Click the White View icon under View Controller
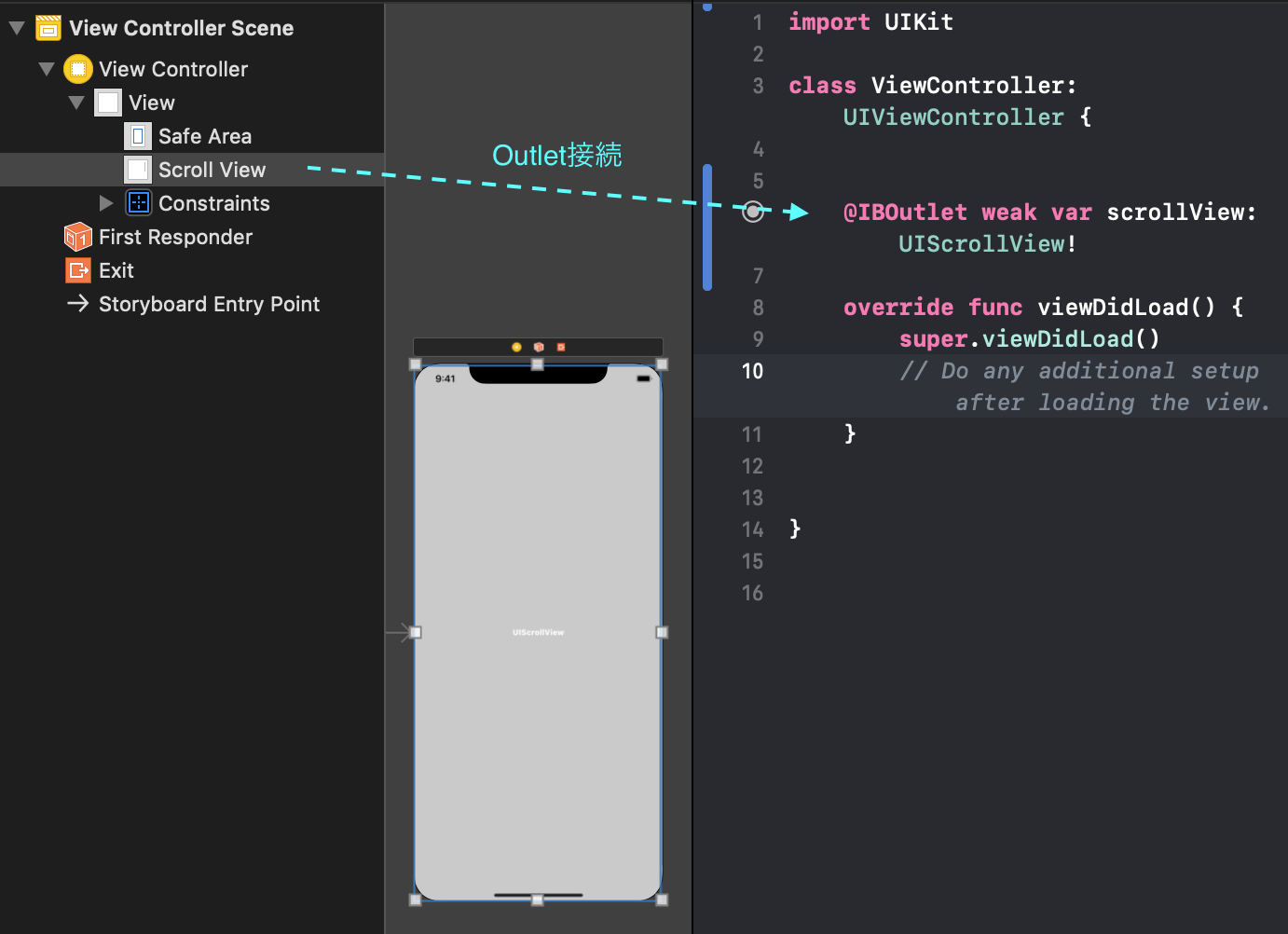This screenshot has width=1288, height=934. 108,102
